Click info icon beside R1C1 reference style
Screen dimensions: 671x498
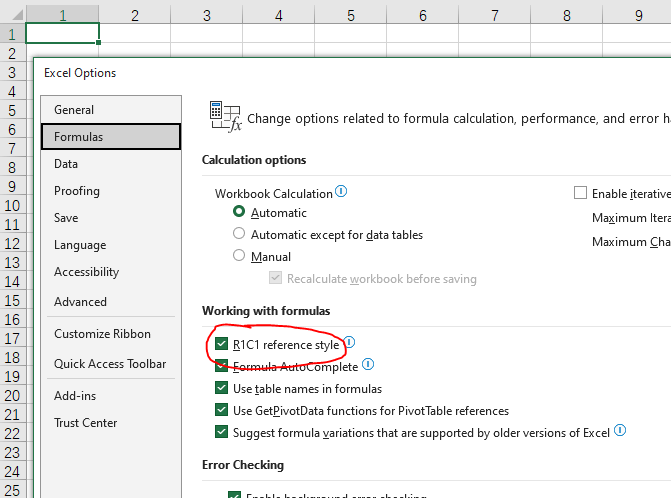350,342
